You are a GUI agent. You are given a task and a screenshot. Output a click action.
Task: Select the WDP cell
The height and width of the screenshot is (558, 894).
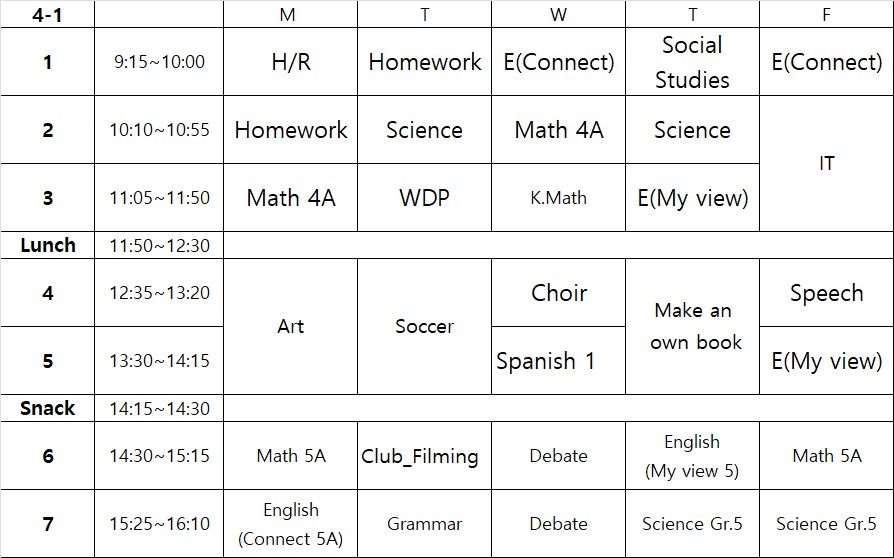click(x=424, y=198)
